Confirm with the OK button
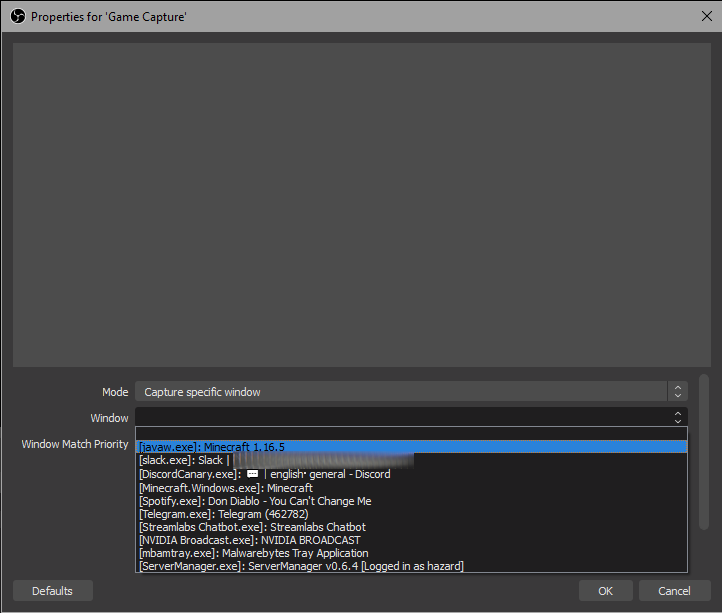The height and width of the screenshot is (613, 722). (605, 590)
